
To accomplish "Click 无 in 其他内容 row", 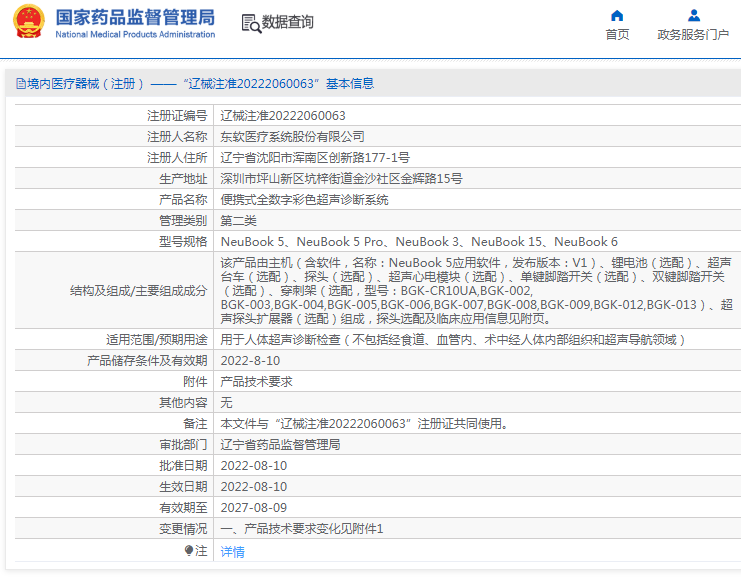I will (226, 403).
